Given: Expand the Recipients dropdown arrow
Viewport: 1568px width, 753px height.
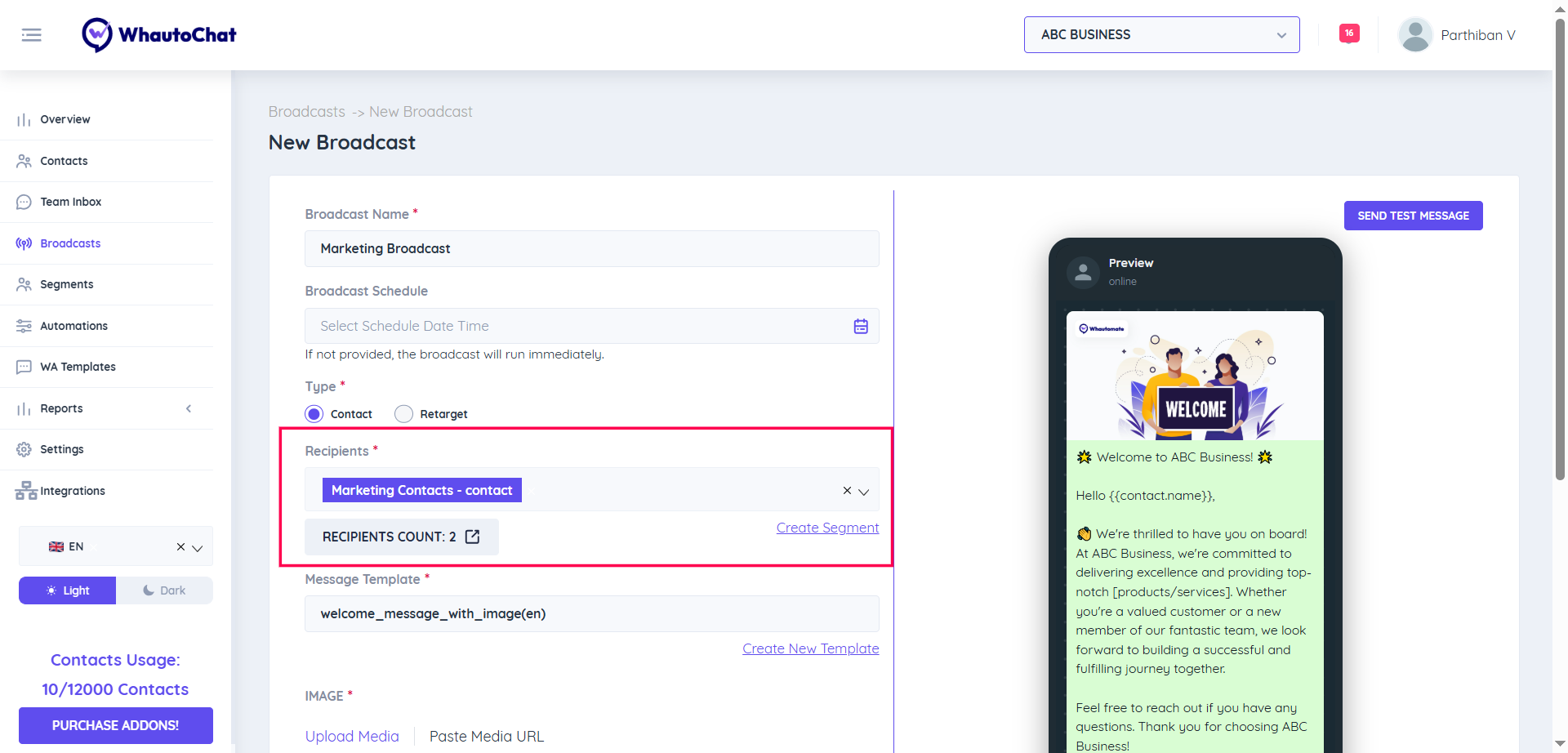Looking at the screenshot, I should [x=864, y=492].
